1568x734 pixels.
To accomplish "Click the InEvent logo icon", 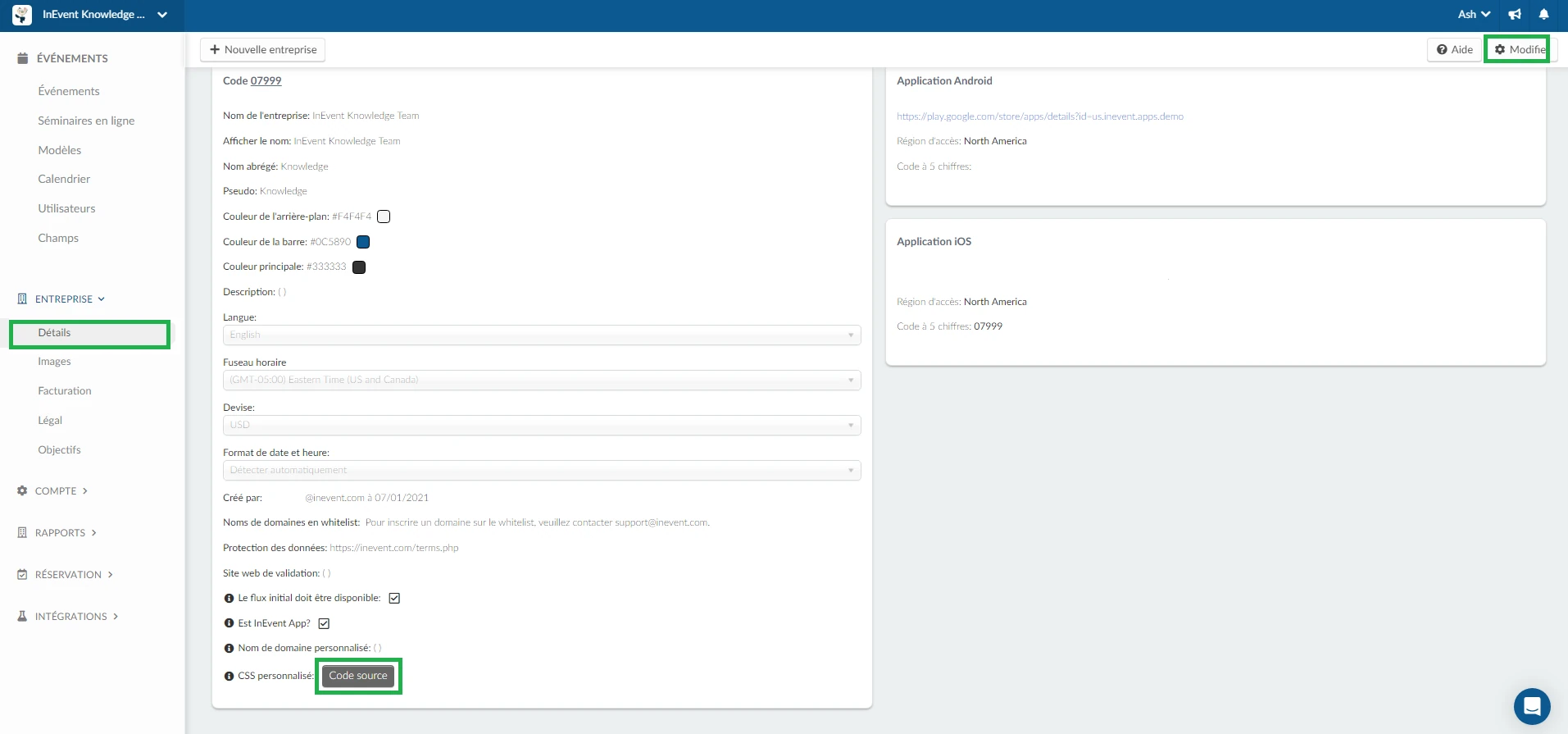I will pos(22,15).
